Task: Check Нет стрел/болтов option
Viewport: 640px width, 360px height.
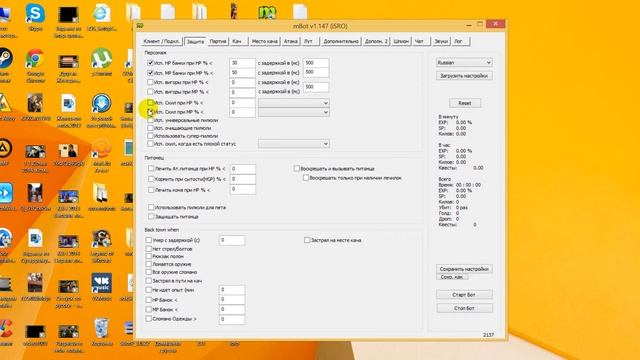Action: (149, 249)
